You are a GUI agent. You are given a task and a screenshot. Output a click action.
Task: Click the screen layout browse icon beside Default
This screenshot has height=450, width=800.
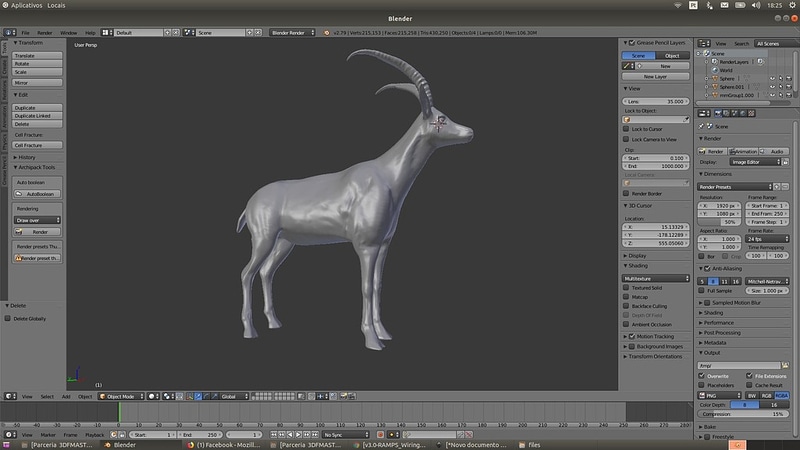coord(106,32)
